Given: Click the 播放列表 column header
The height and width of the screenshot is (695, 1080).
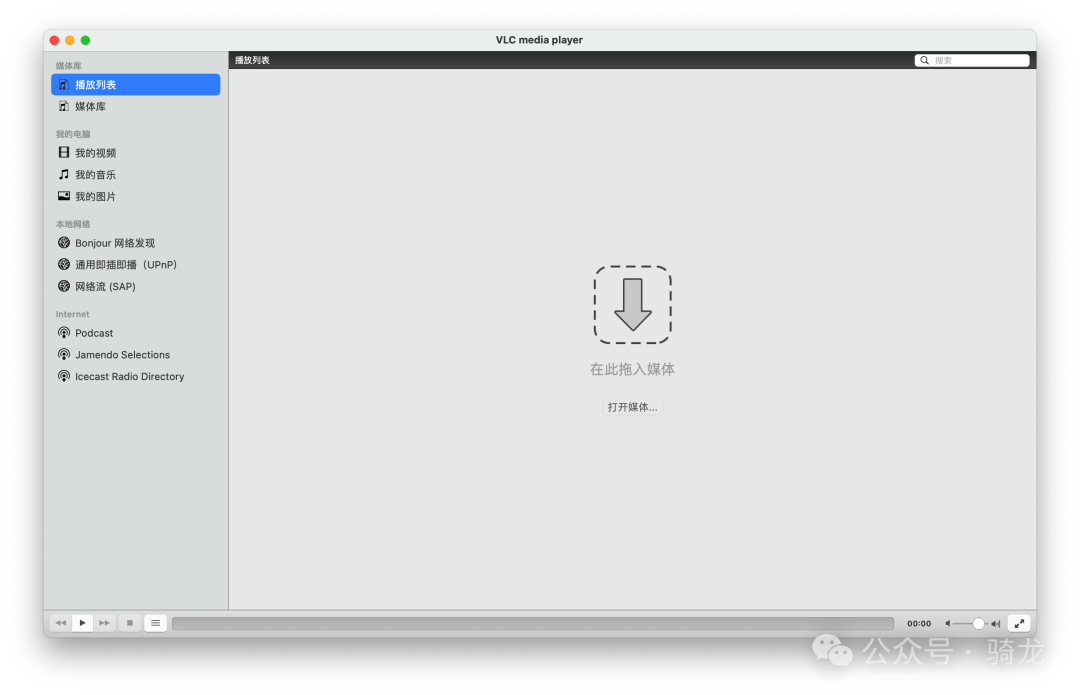Looking at the screenshot, I should pos(252,60).
